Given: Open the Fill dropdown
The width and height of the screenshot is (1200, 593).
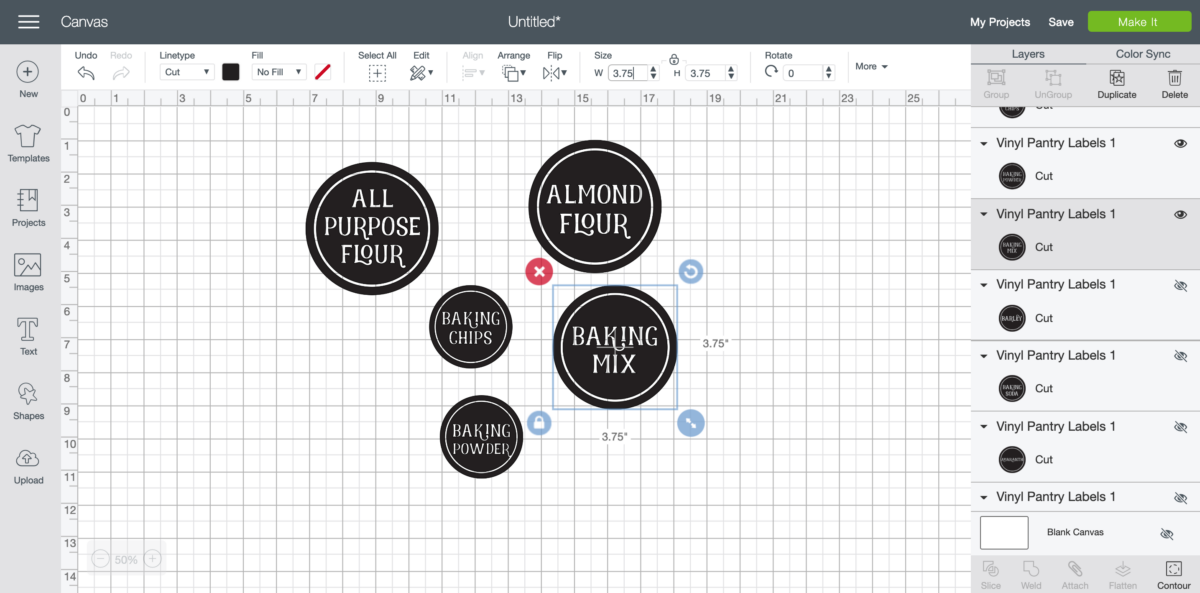Looking at the screenshot, I should 277,71.
